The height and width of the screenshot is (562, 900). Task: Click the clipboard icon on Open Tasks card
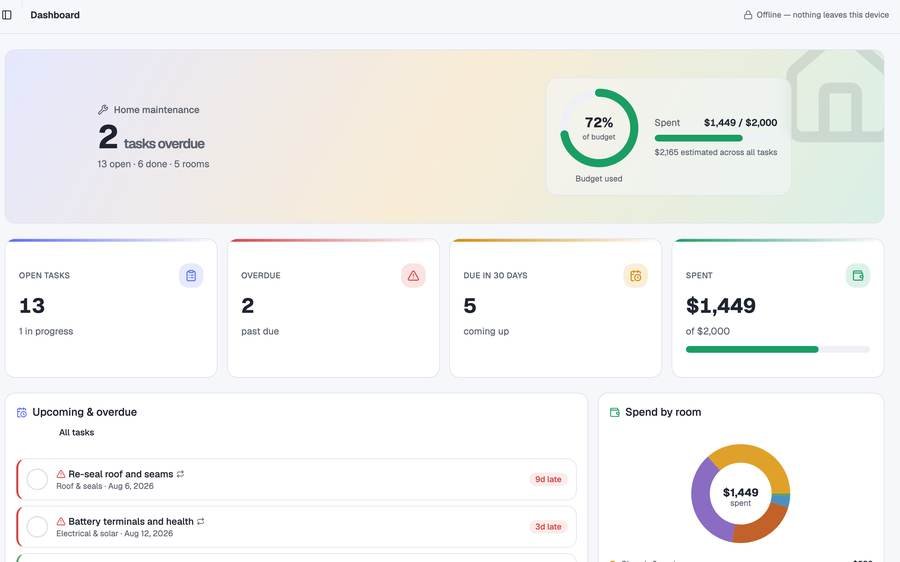191,276
